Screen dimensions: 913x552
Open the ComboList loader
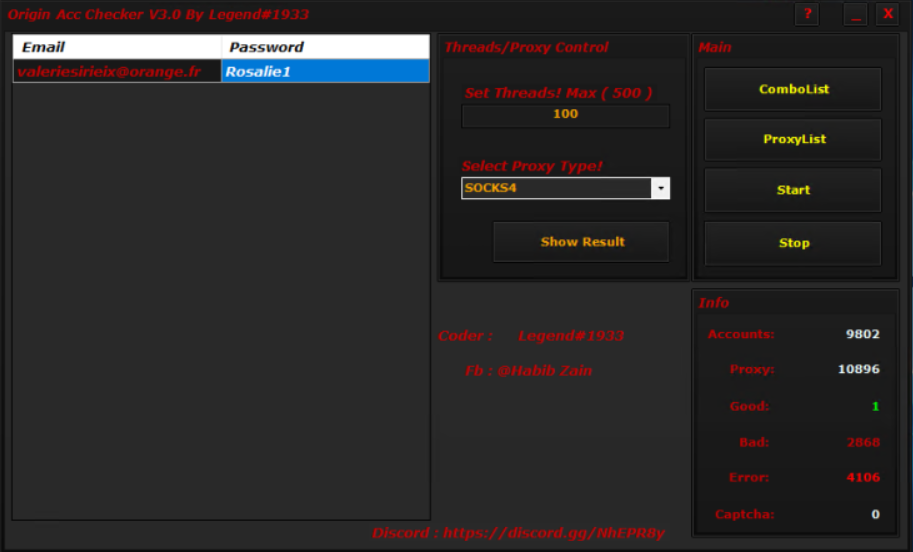[793, 89]
